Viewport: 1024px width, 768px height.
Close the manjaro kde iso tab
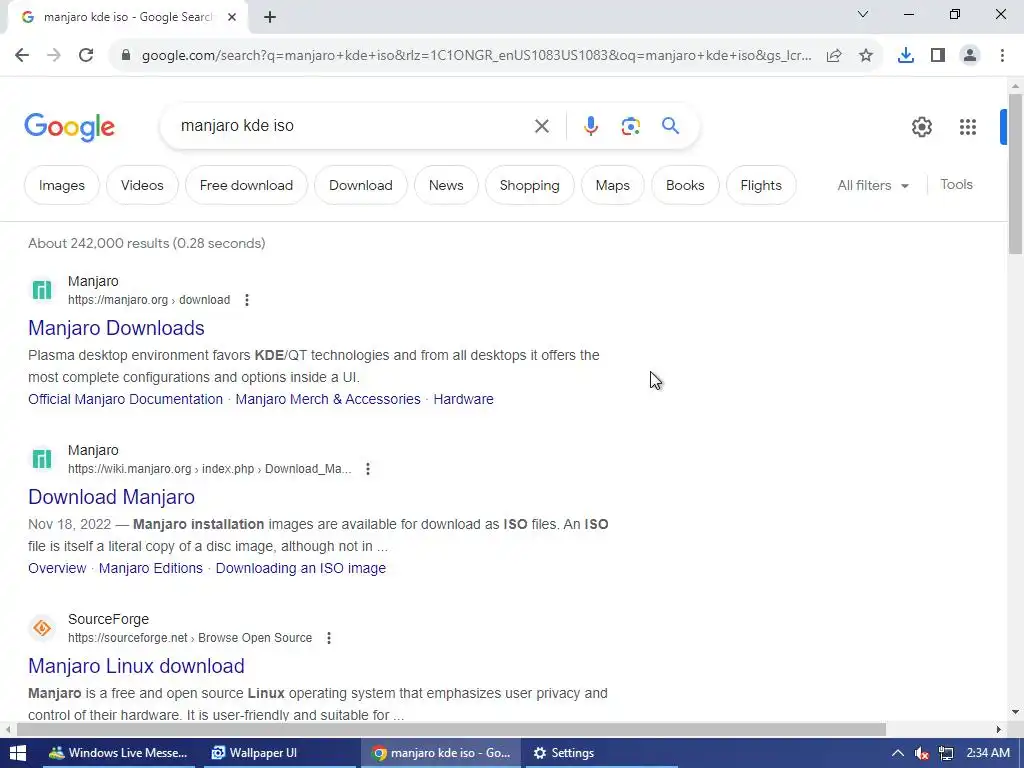point(232,18)
